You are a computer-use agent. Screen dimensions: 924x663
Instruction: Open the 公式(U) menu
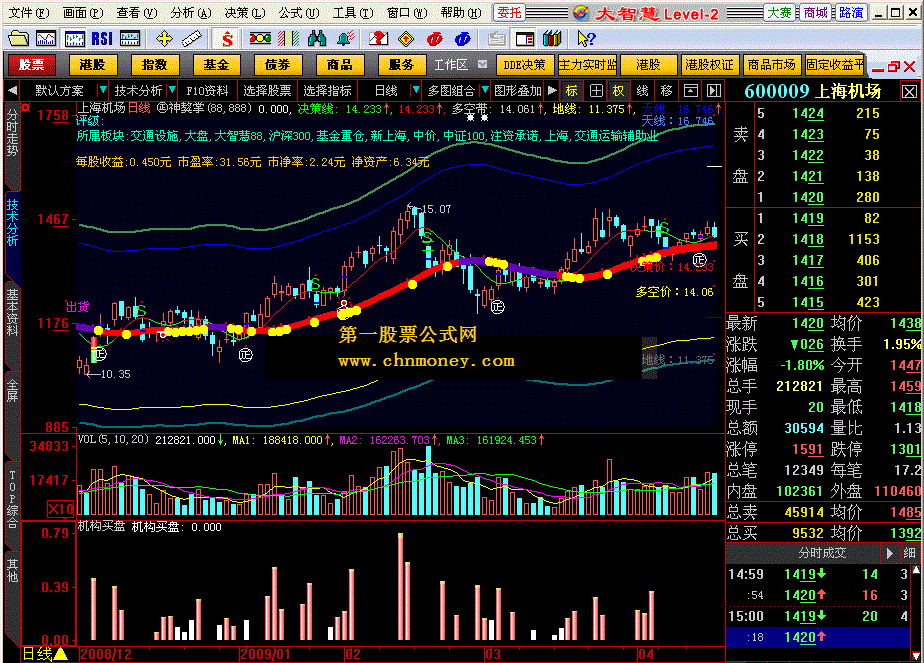(299, 12)
